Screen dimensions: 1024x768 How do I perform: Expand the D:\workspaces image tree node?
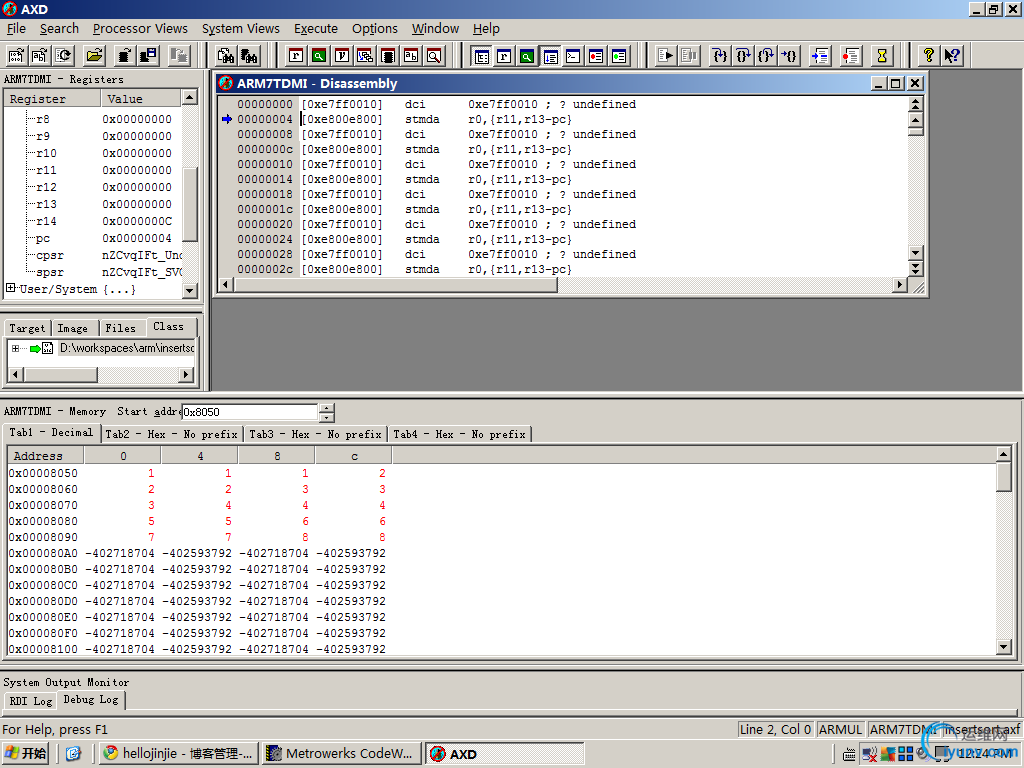(x=15, y=348)
